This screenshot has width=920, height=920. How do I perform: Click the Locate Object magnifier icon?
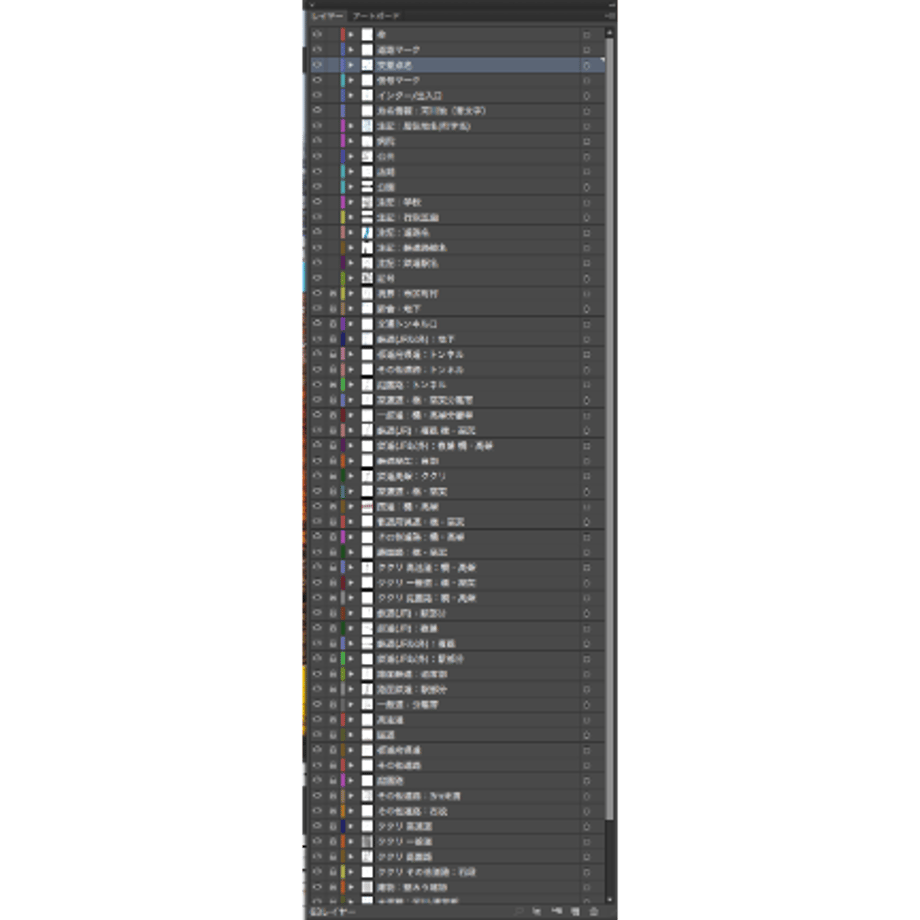coord(518,911)
